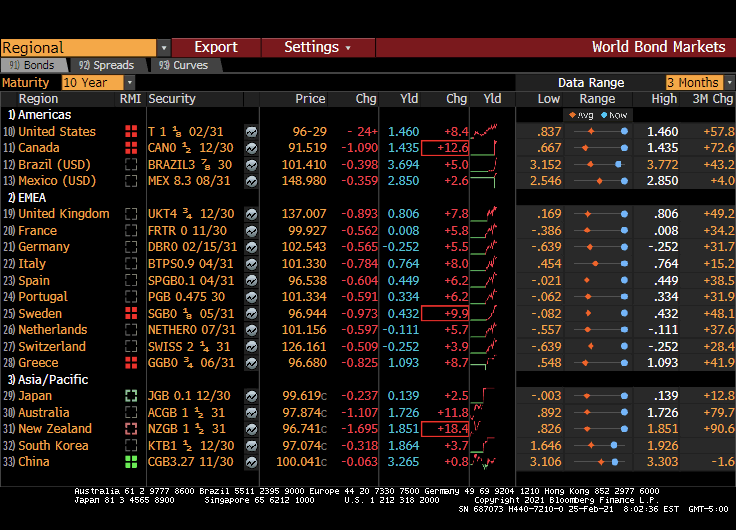736x530 pixels.
Task: Open chart icon for Canada row
Action: 252,148
